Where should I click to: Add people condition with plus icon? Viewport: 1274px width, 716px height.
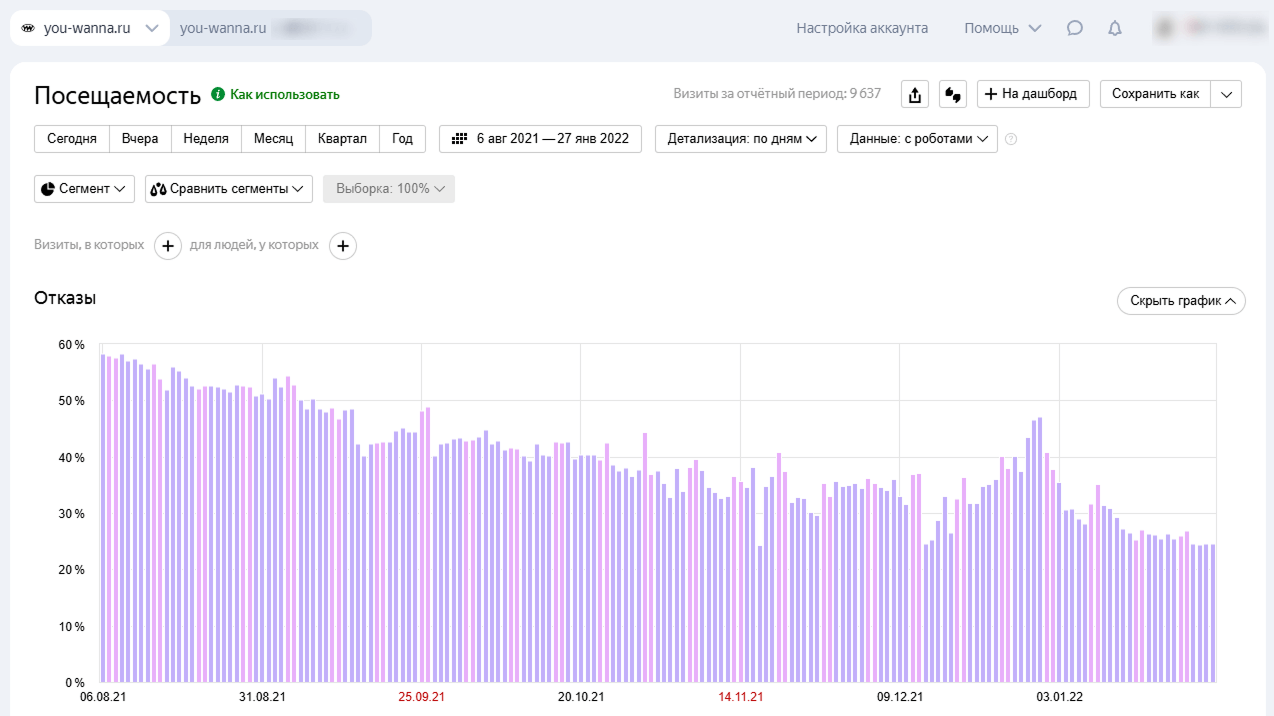coord(343,245)
